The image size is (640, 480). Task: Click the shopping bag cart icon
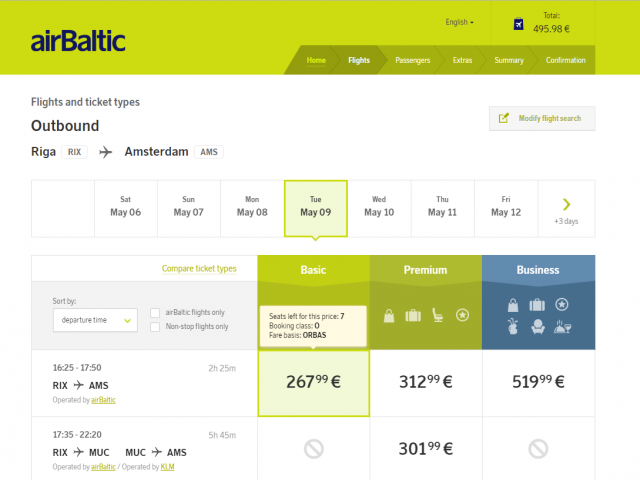[518, 24]
